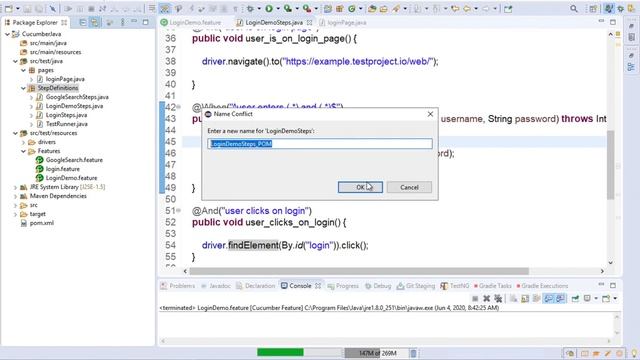The image size is (640, 360).
Task: Click the New Java Package icon in toolbar
Action: pyautogui.click(x=340, y=9)
